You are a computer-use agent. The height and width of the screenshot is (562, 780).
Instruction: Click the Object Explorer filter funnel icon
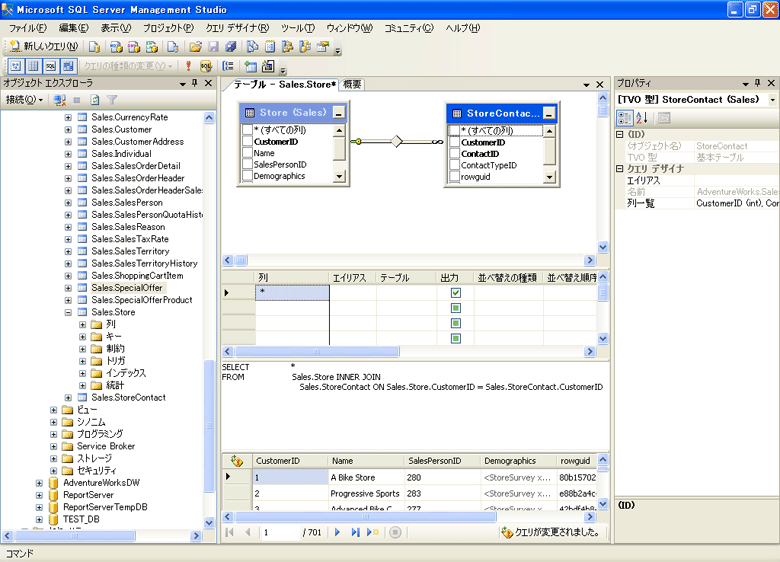(x=112, y=100)
